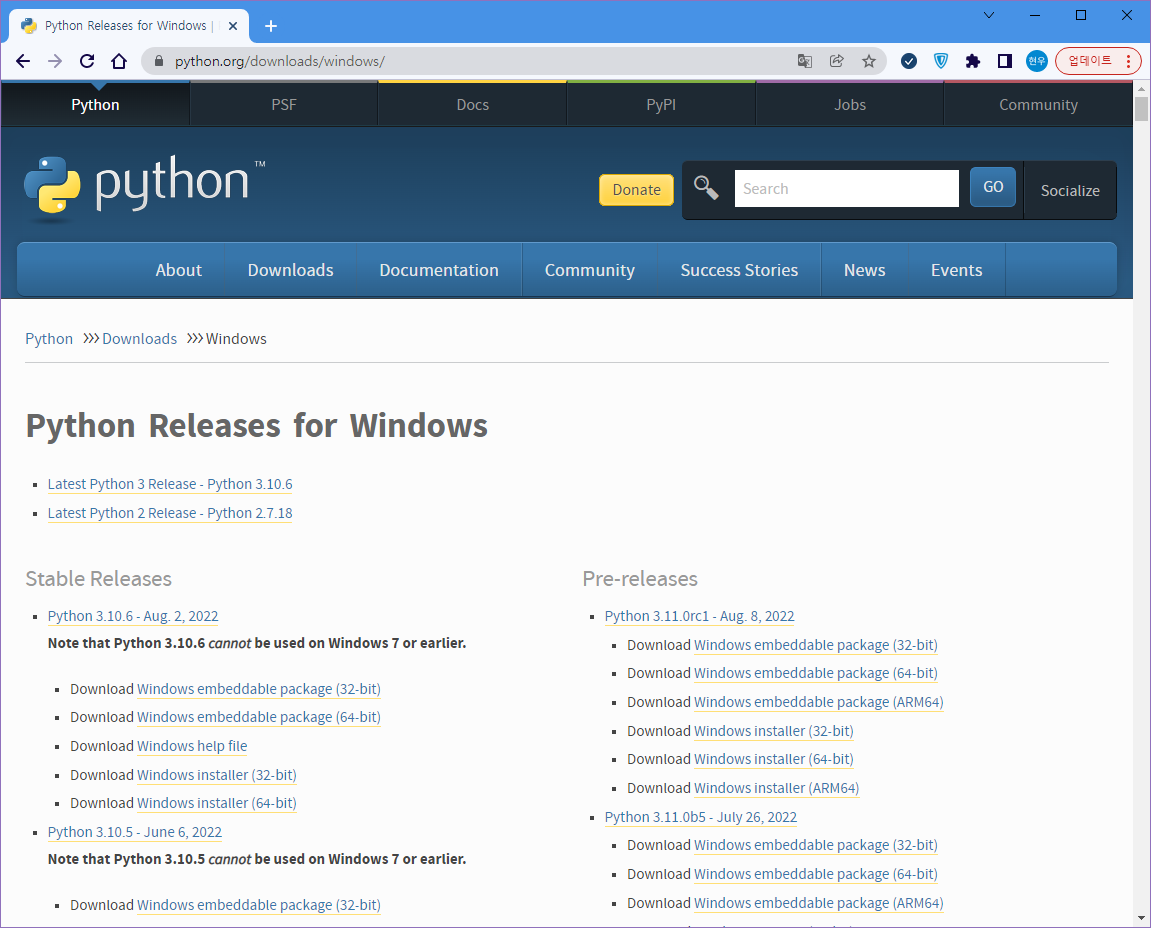
Task: Focus the Search input field
Action: point(846,189)
